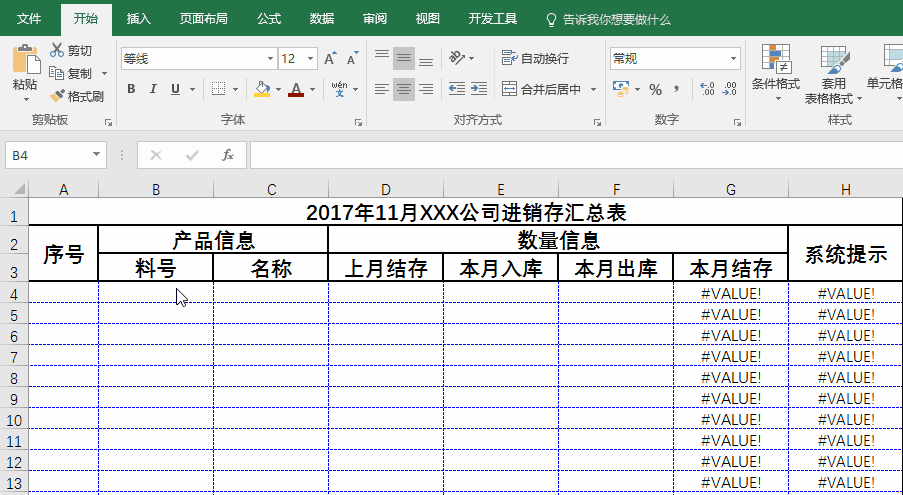Switch to the 数据 tab
This screenshot has height=495, width=903.
point(322,19)
